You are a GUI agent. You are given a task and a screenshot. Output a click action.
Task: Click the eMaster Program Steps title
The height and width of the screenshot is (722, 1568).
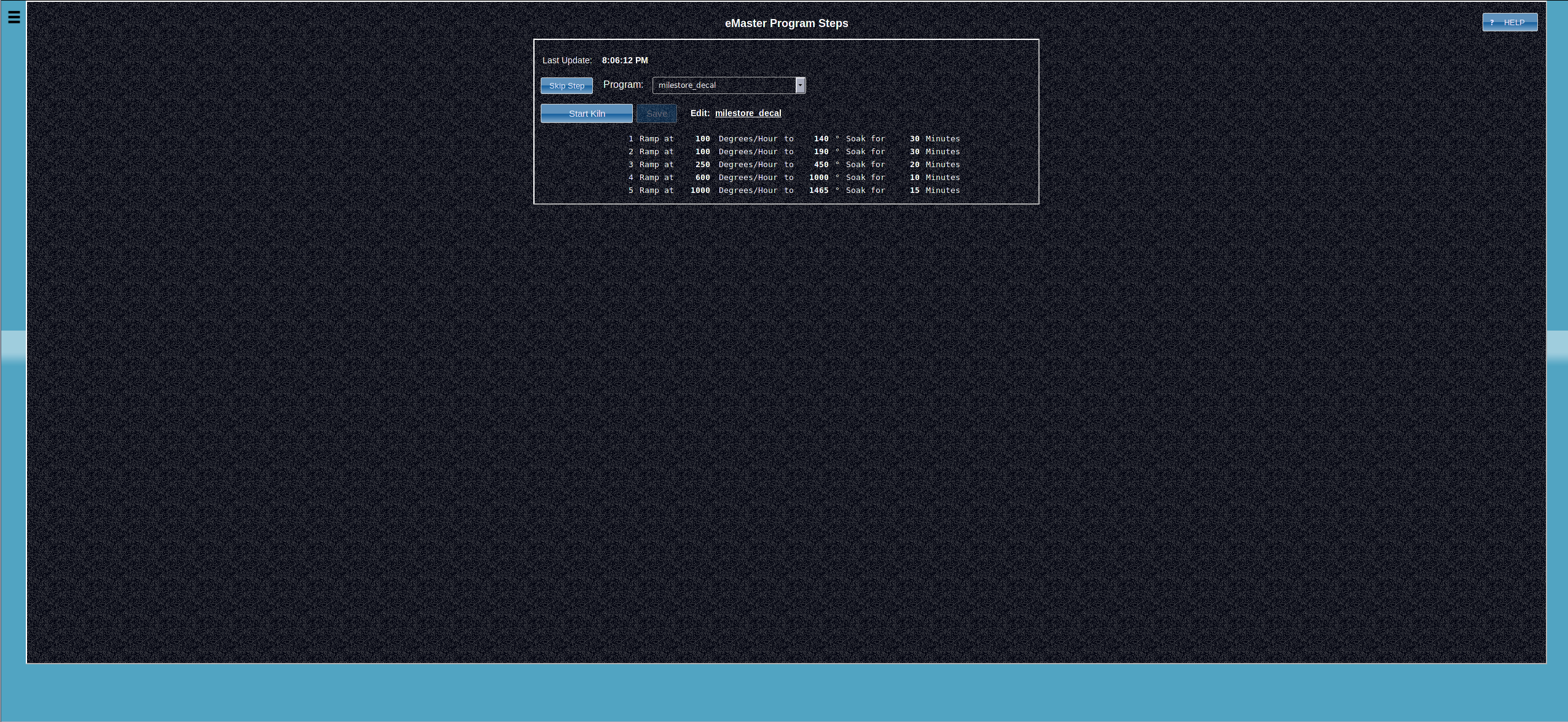[x=786, y=23]
